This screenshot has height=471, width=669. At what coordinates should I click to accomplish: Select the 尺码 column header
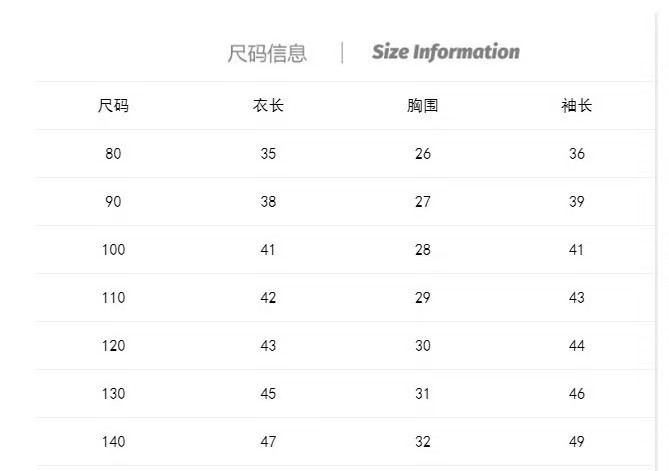113,106
